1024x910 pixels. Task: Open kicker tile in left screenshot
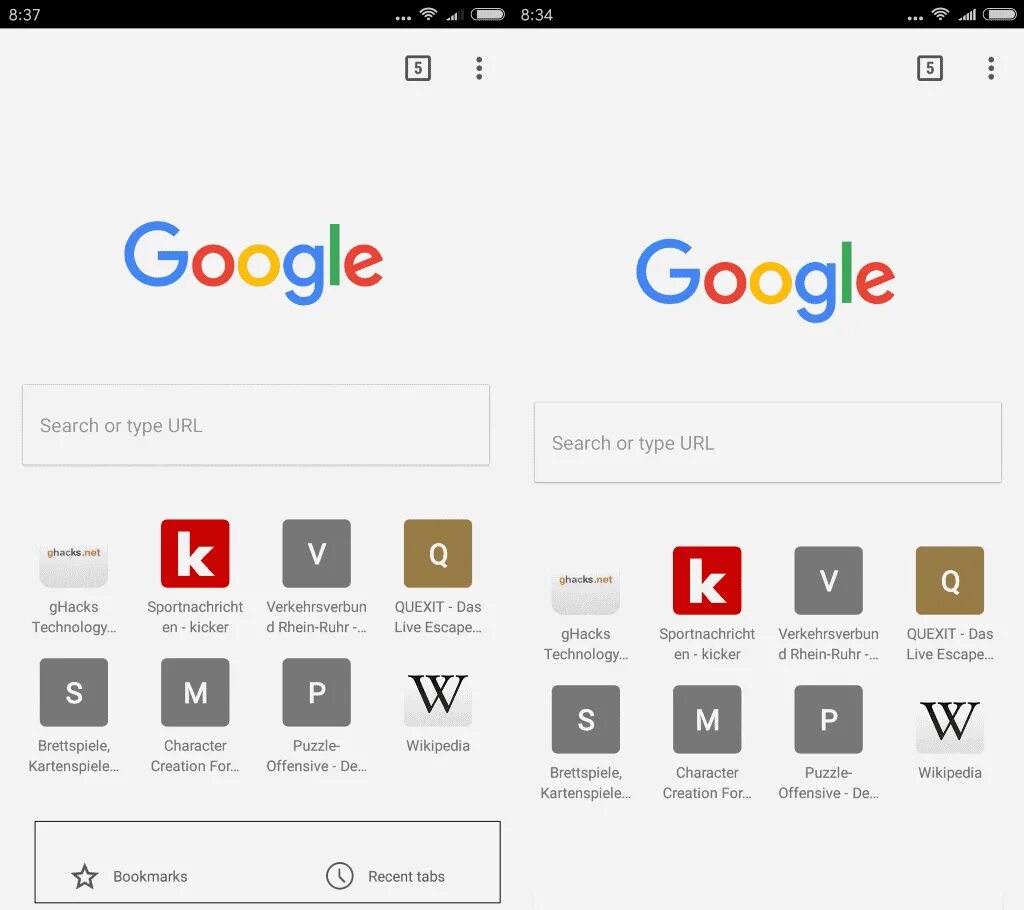point(195,553)
